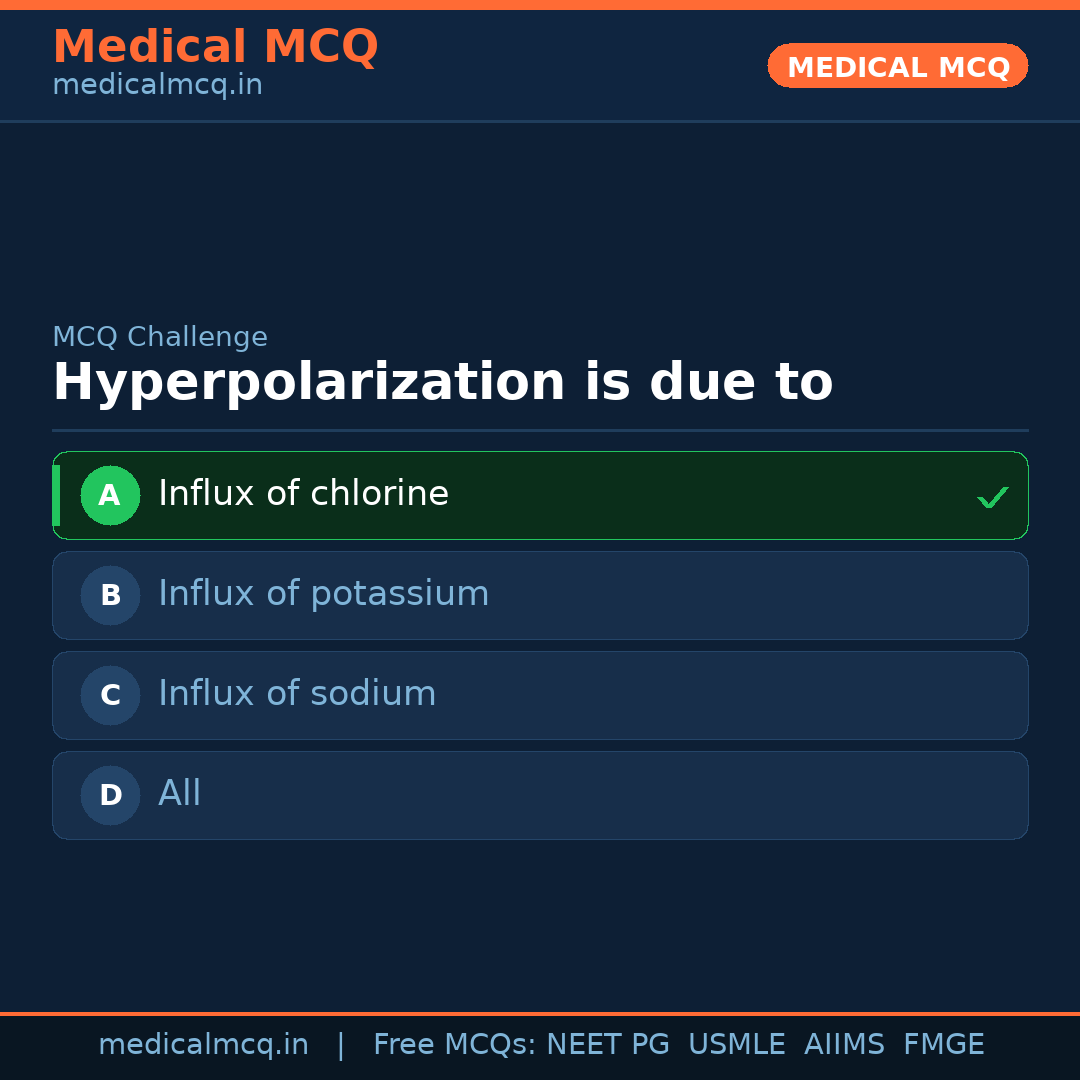
Task: Click 'FMGE' in the footer
Action: click(944, 1045)
